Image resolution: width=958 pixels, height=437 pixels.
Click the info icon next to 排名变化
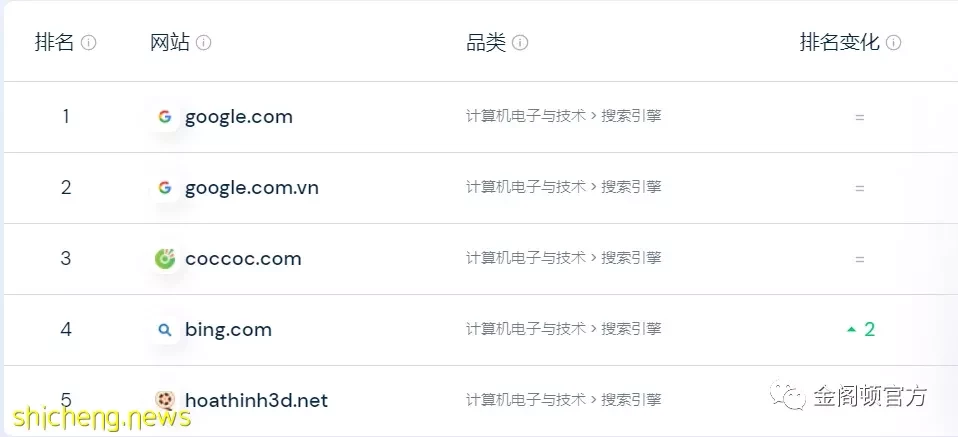click(893, 43)
